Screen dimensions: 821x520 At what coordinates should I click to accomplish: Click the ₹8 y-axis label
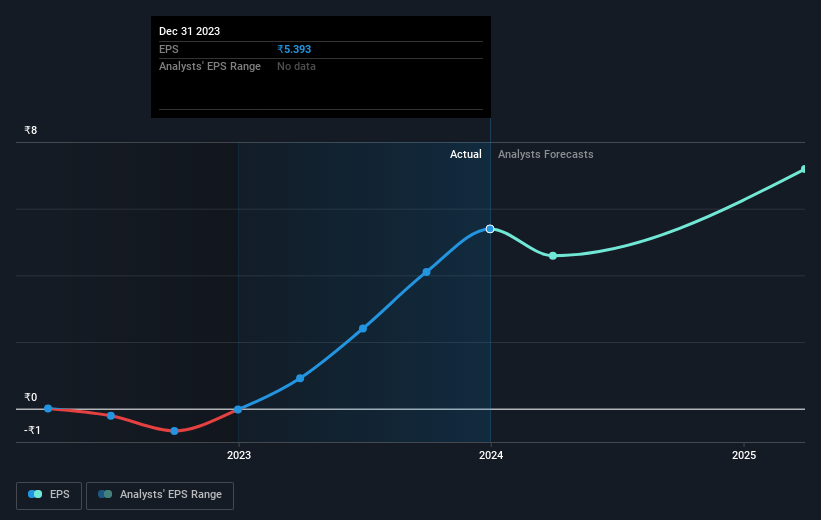point(30,130)
